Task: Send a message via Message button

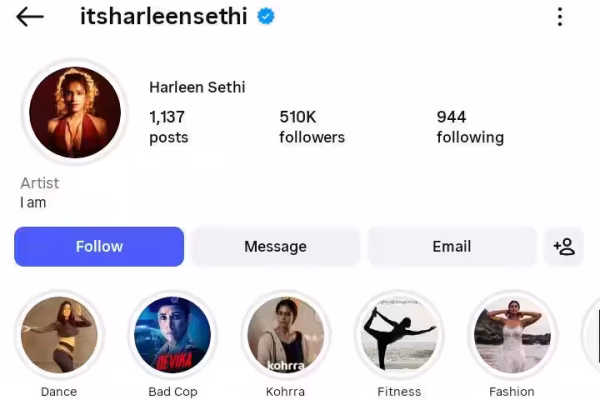Action: (x=276, y=247)
